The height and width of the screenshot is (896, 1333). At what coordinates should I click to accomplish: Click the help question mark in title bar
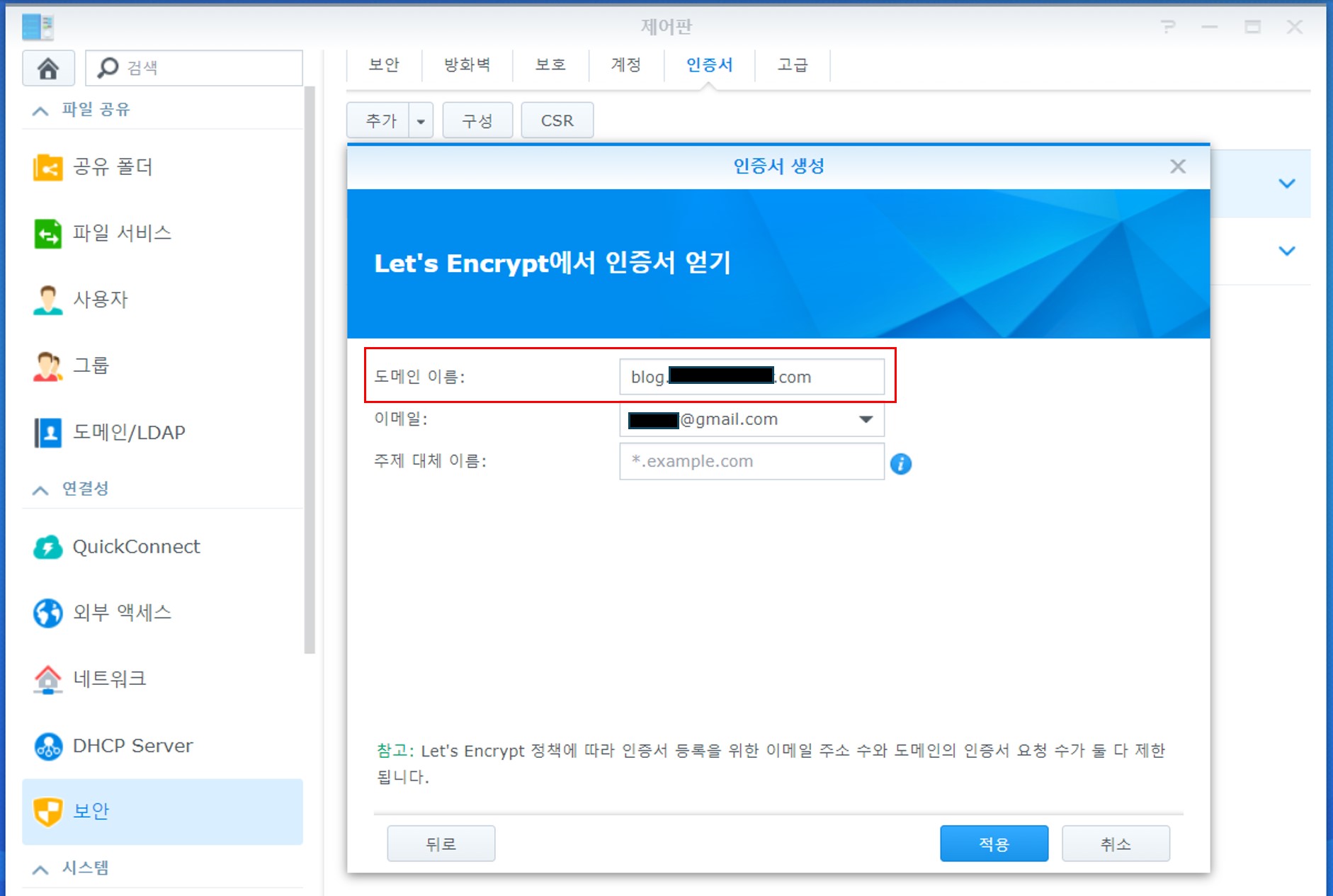tap(1168, 27)
